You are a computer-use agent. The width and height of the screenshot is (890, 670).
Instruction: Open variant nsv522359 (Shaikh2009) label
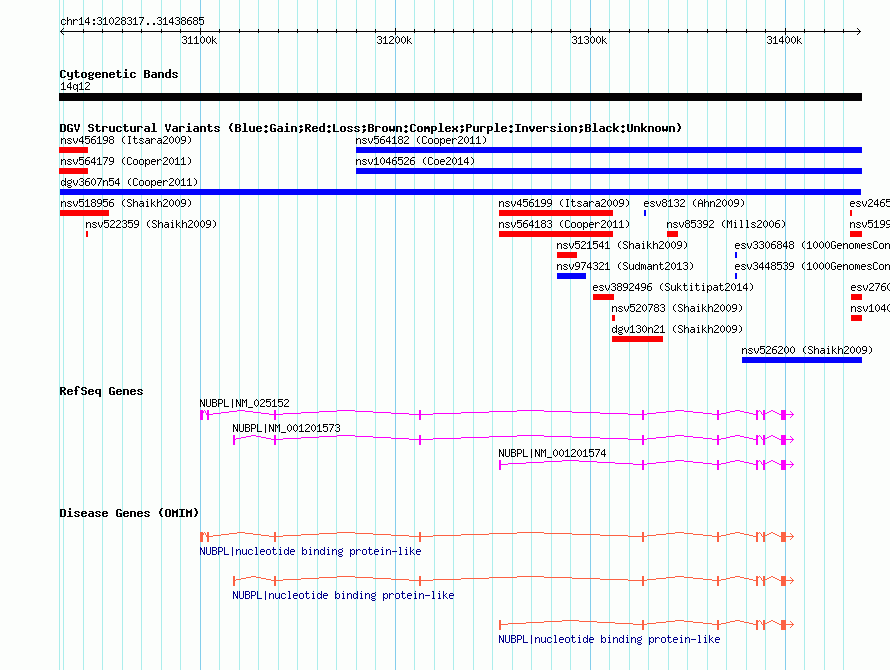(151, 224)
